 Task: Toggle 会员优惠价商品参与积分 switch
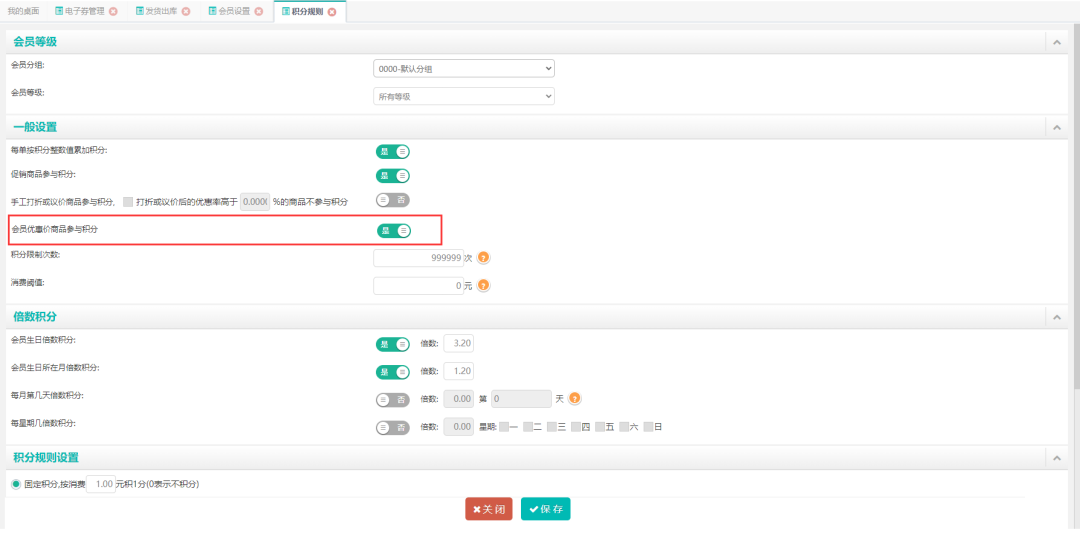[x=394, y=231]
